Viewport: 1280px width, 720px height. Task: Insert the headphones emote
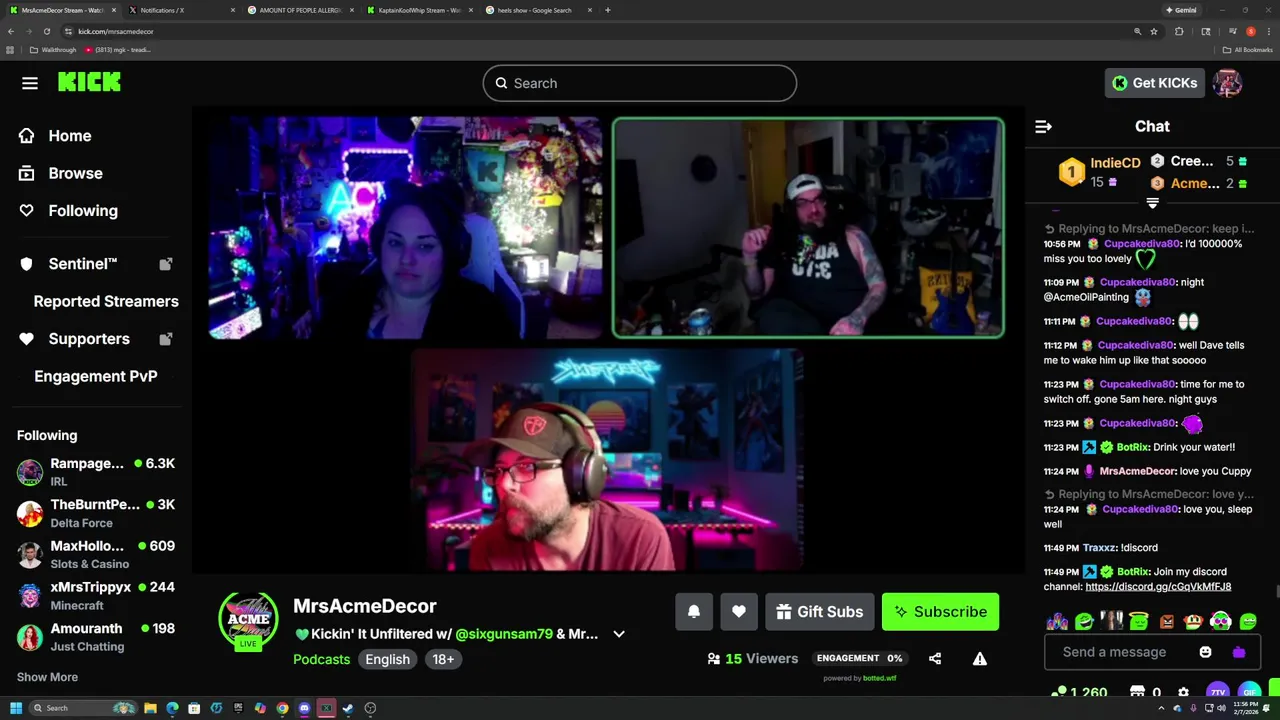click(1220, 621)
